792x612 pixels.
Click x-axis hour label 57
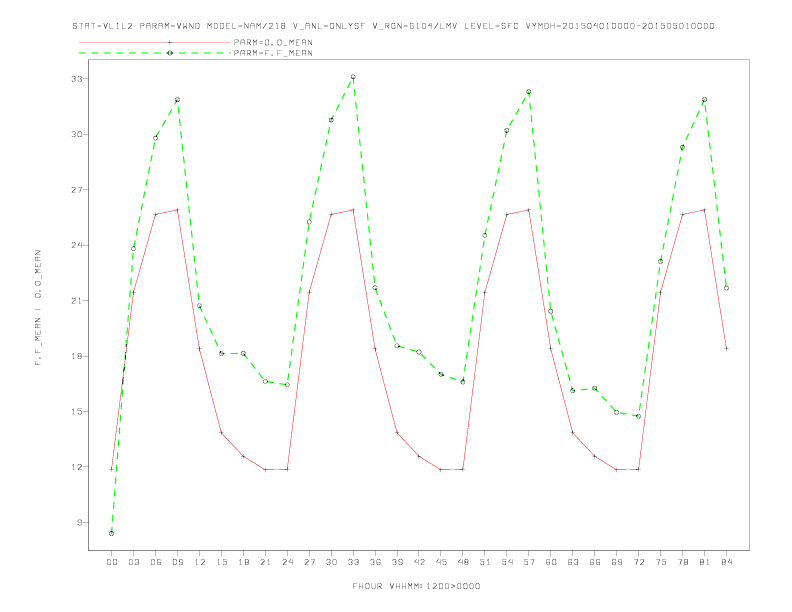[529, 562]
